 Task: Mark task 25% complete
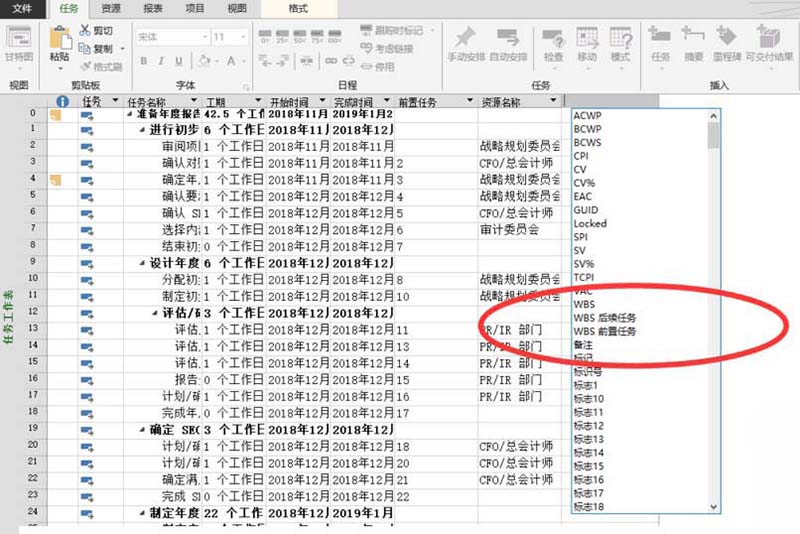click(282, 36)
